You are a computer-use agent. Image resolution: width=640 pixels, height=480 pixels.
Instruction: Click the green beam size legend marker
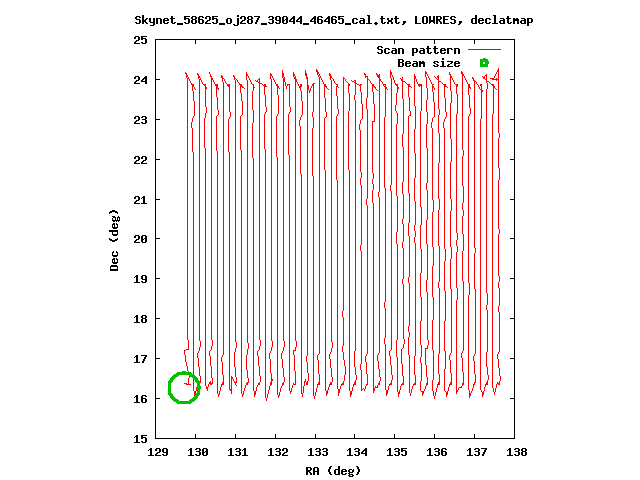tap(484, 63)
